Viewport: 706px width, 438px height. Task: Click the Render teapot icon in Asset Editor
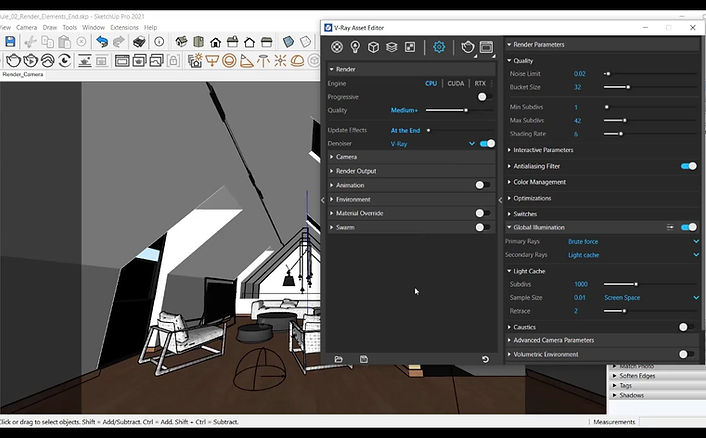click(x=466, y=47)
